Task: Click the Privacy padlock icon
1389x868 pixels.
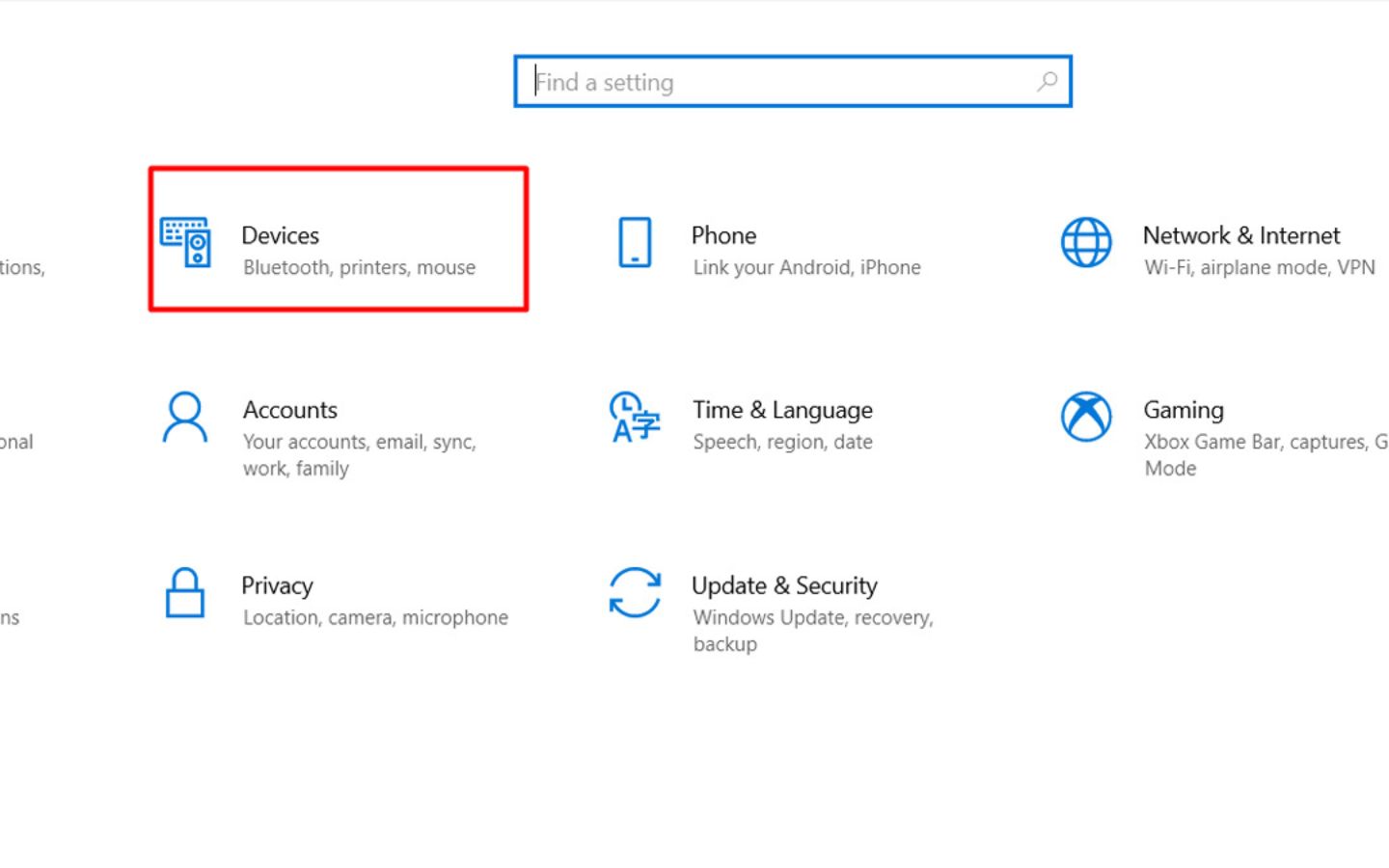Action: point(185,592)
